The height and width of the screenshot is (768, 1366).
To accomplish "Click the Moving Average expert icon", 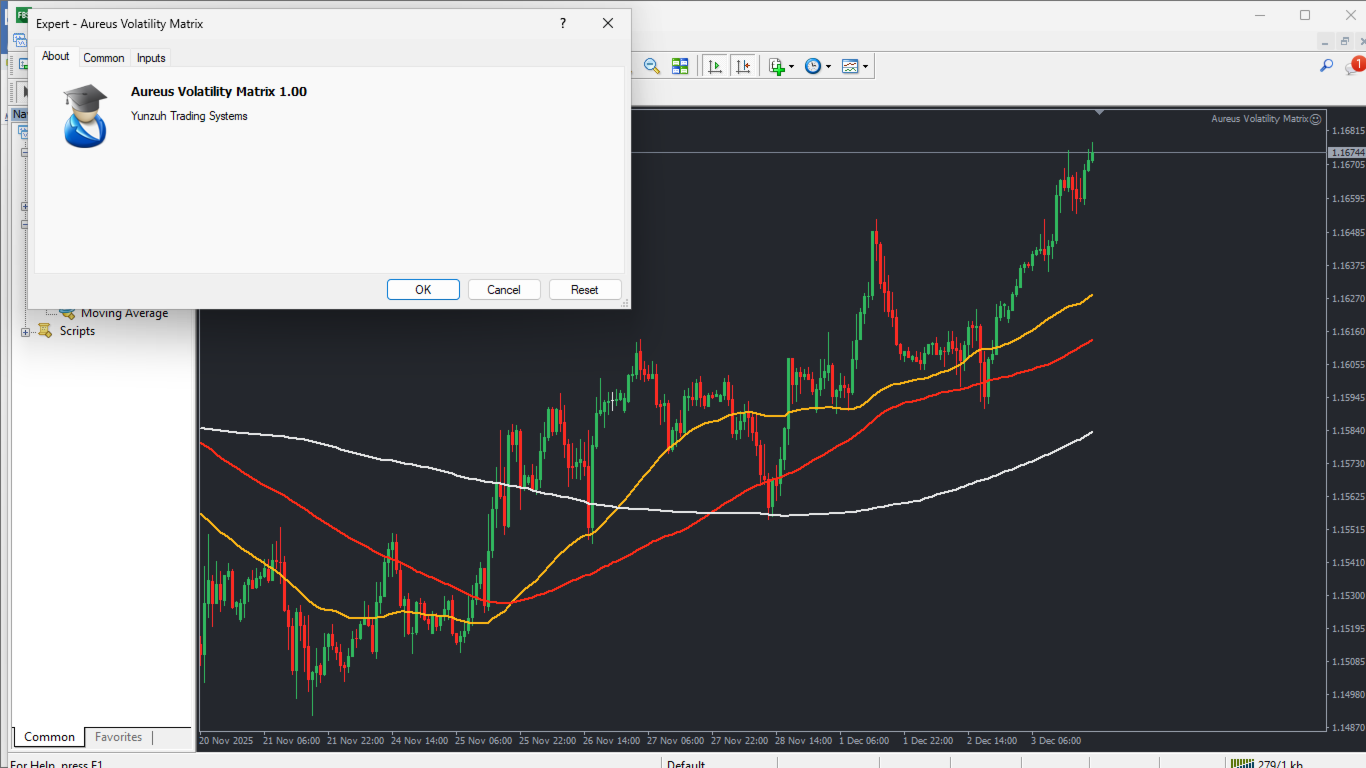I will pos(67,313).
